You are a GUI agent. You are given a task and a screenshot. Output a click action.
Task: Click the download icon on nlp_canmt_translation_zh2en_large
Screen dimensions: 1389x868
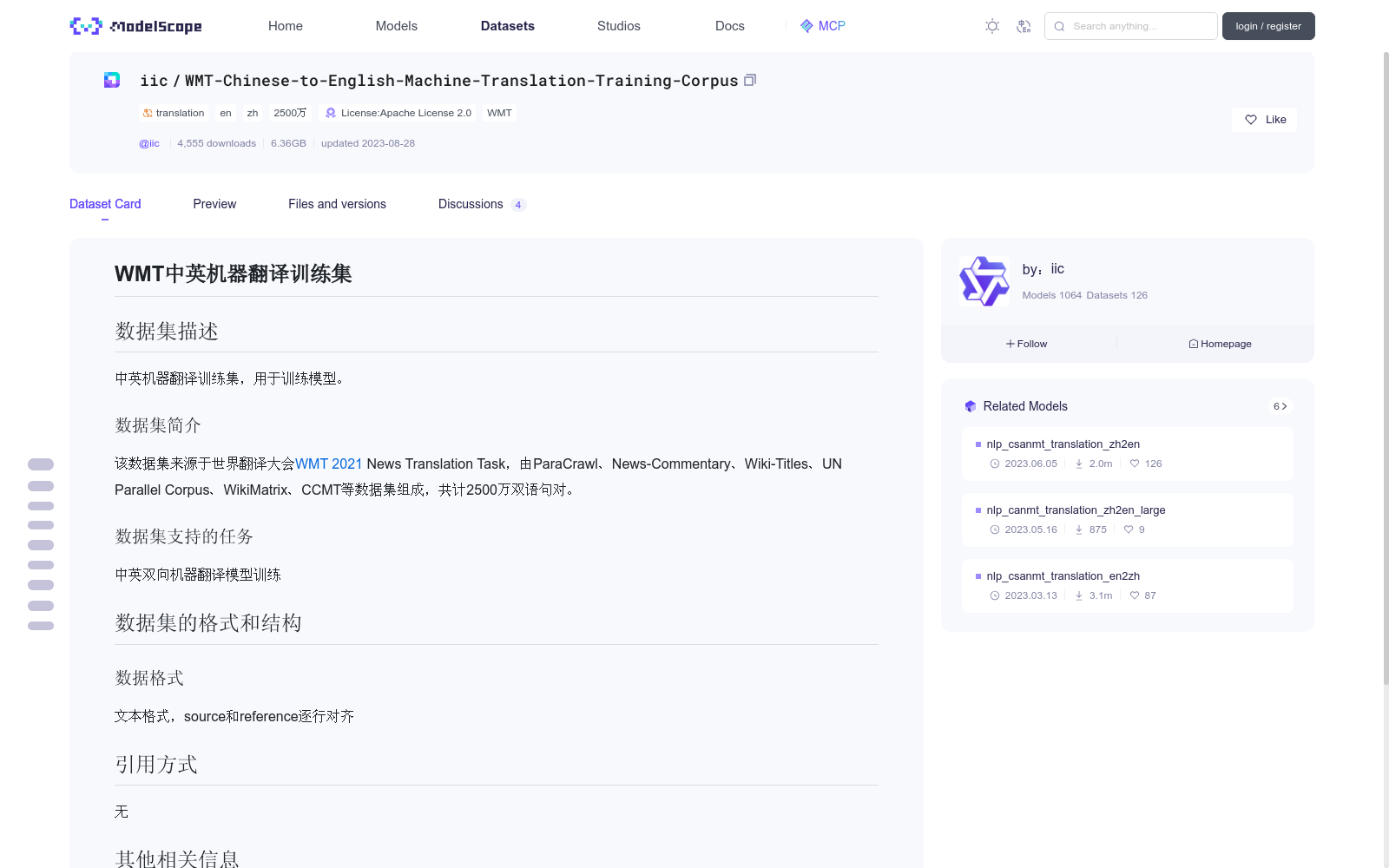pos(1079,529)
